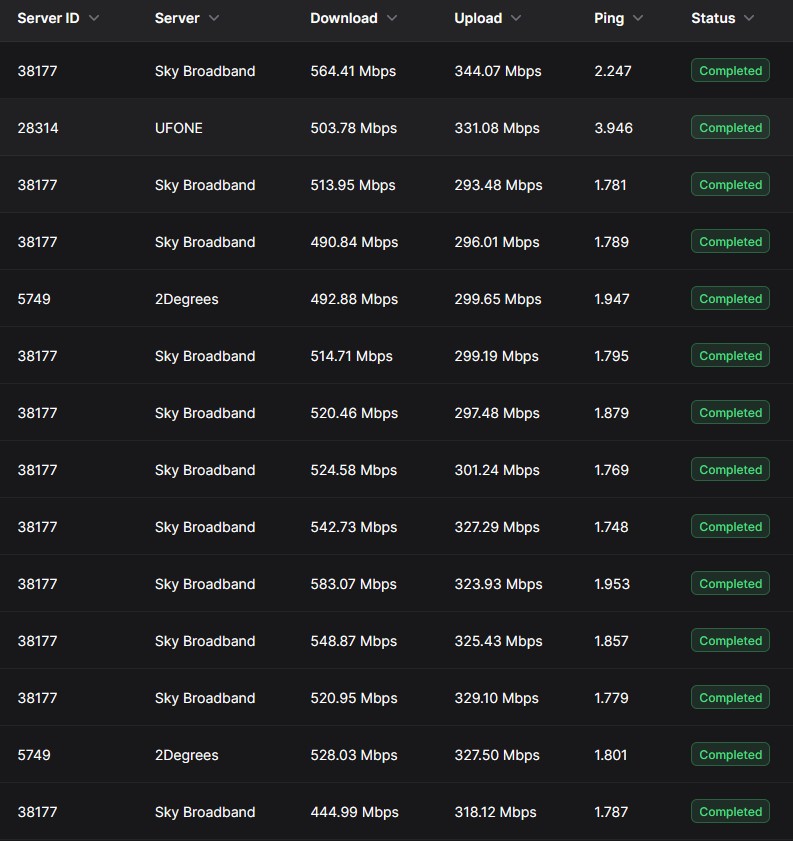Select the ping value 3.946
793x841 pixels.
[x=613, y=128]
